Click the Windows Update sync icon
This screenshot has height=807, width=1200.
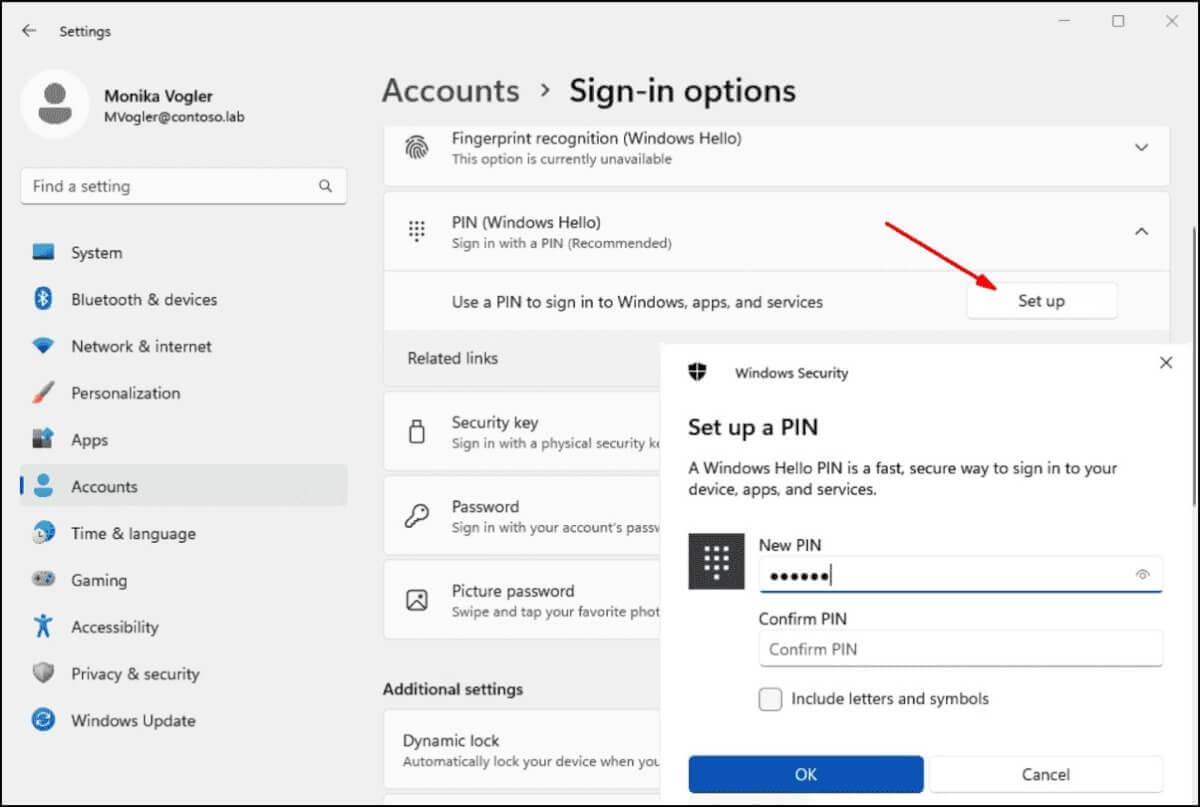43,720
